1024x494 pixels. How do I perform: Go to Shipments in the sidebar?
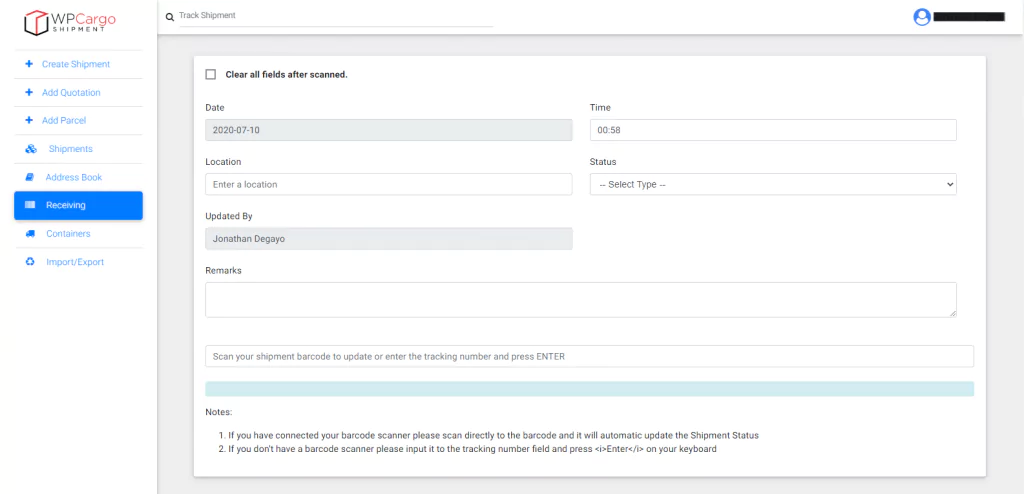tap(70, 149)
